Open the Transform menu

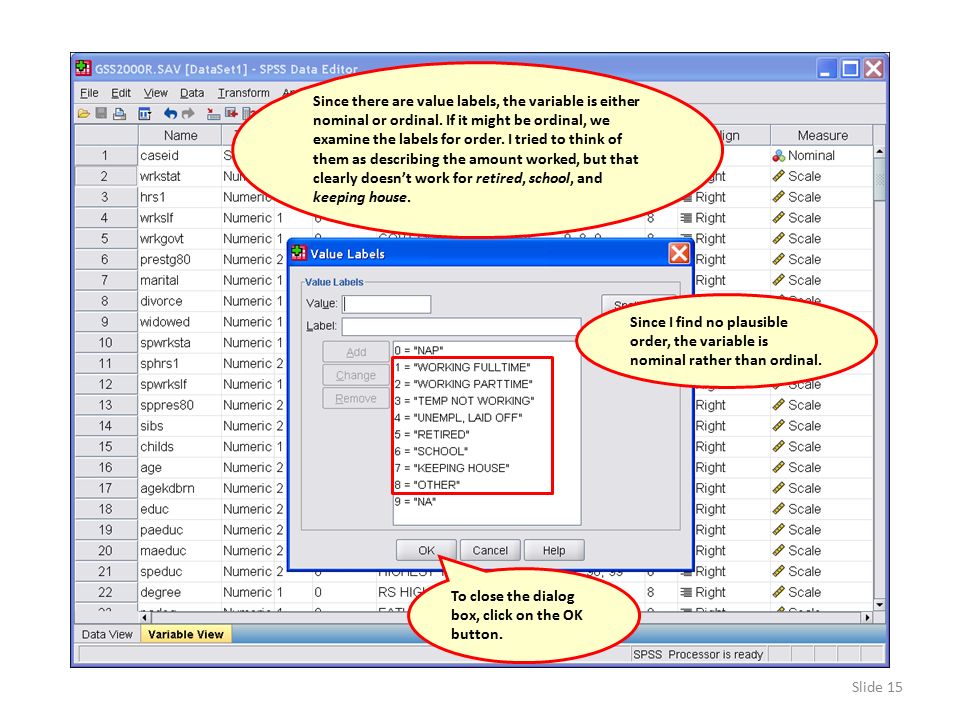point(244,93)
